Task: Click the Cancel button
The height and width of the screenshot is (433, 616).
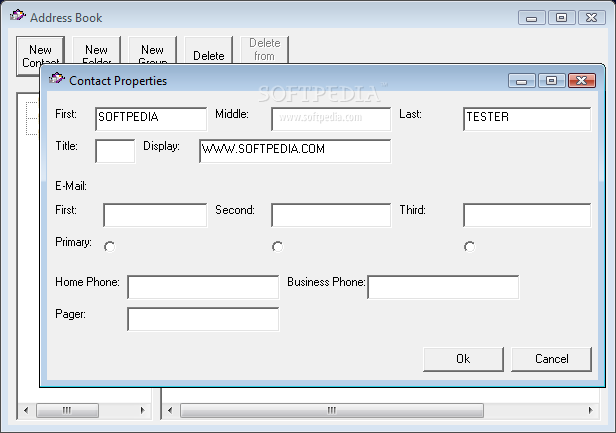Action: 551,359
